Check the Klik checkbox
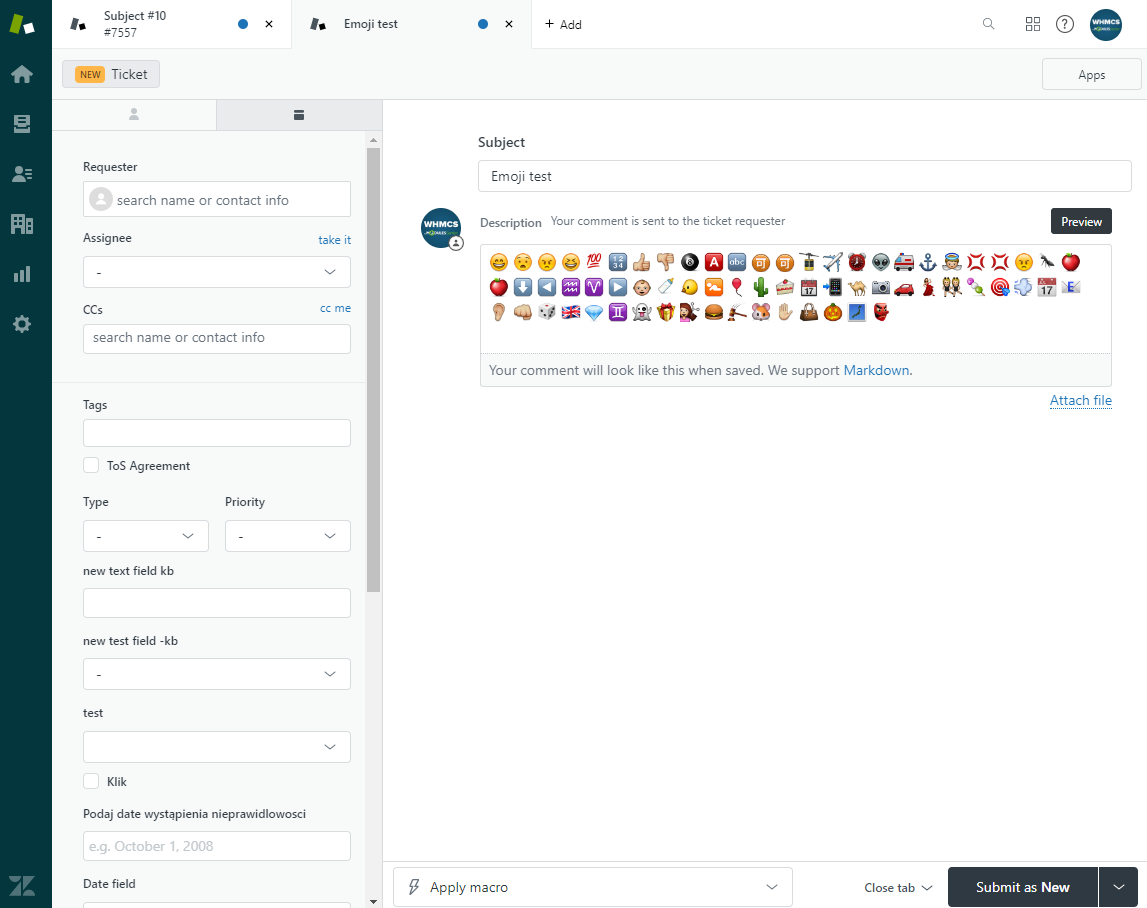The width and height of the screenshot is (1147, 908). click(91, 781)
